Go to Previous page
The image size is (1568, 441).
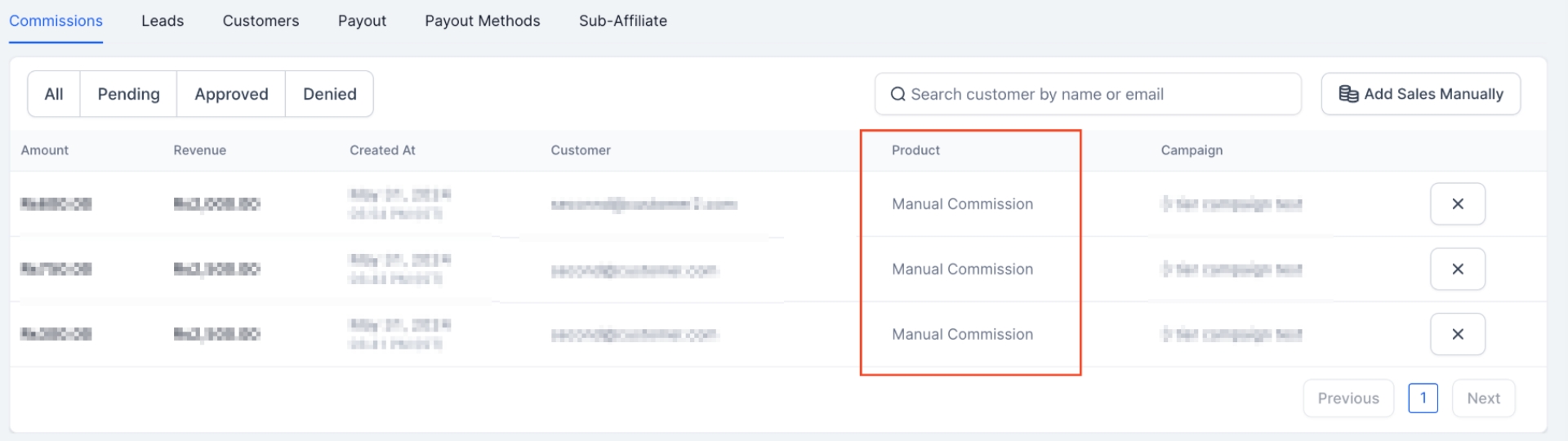pyautogui.click(x=1347, y=399)
